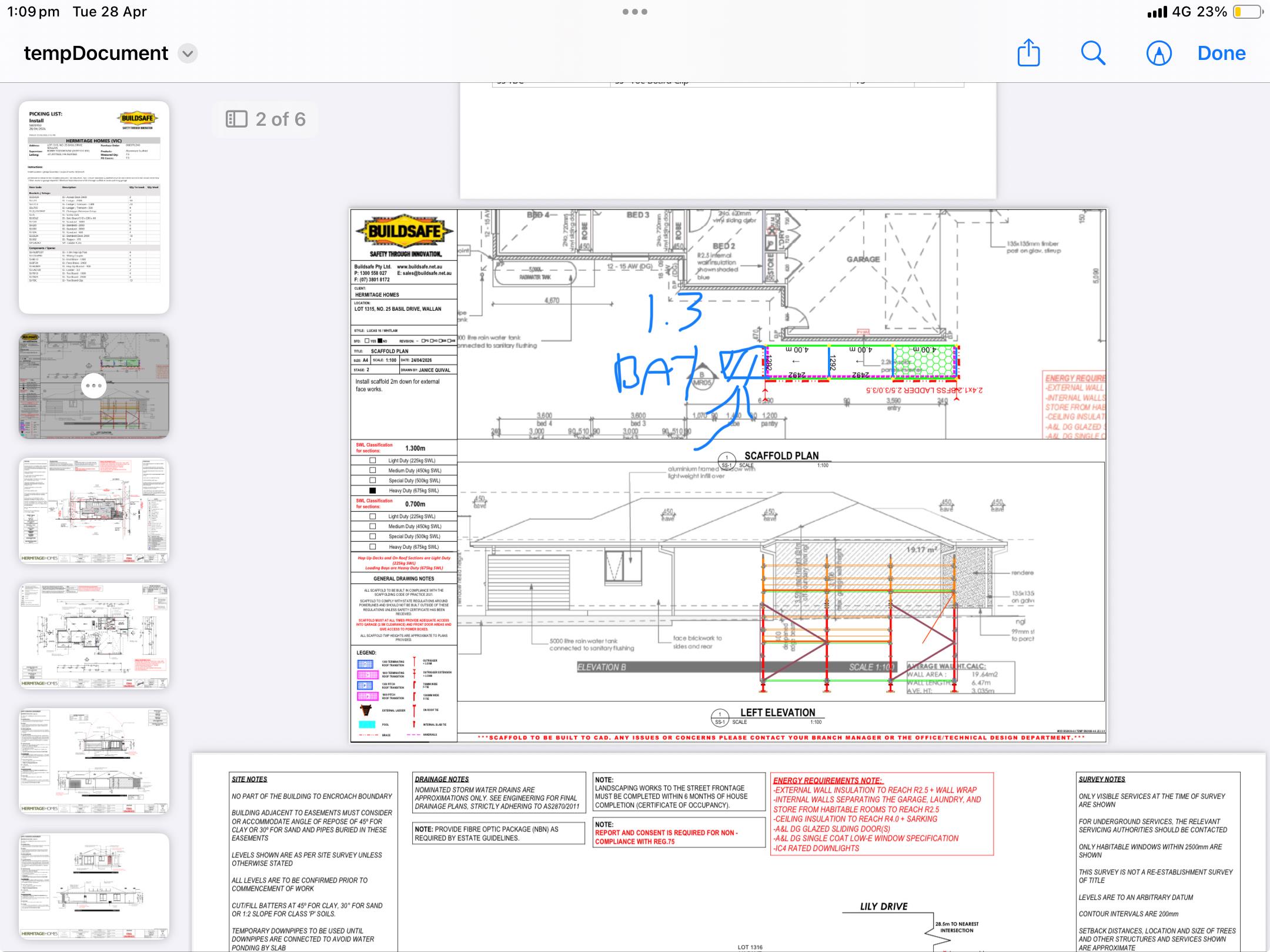Screen dimensions: 1270x952
Task: Tap the 'DRAINAGE NOTES' heading
Action: click(x=442, y=779)
